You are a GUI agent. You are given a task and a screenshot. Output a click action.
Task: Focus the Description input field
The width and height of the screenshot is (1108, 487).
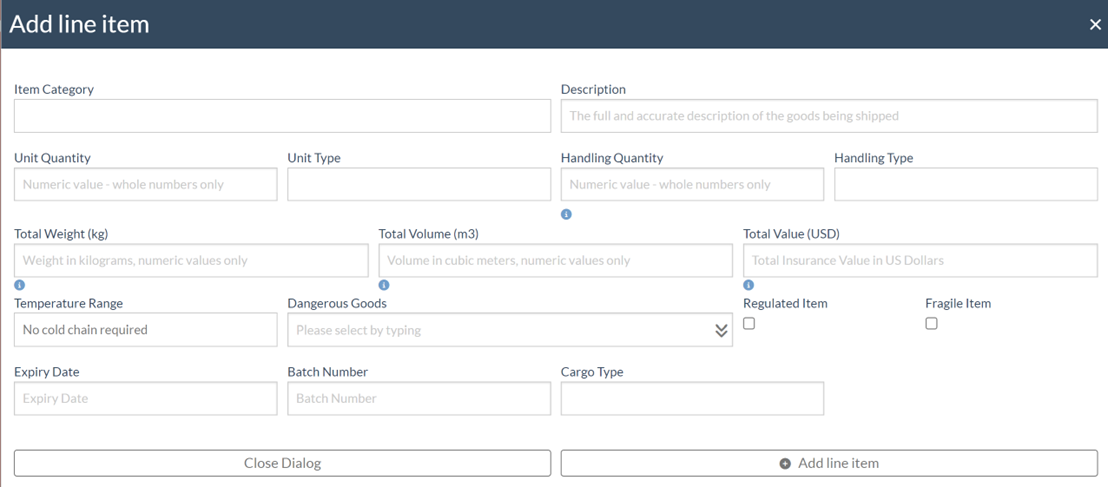pyautogui.click(x=829, y=116)
